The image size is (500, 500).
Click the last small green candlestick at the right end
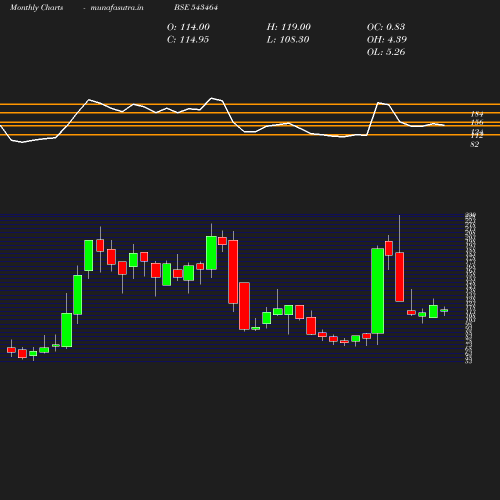(444, 310)
